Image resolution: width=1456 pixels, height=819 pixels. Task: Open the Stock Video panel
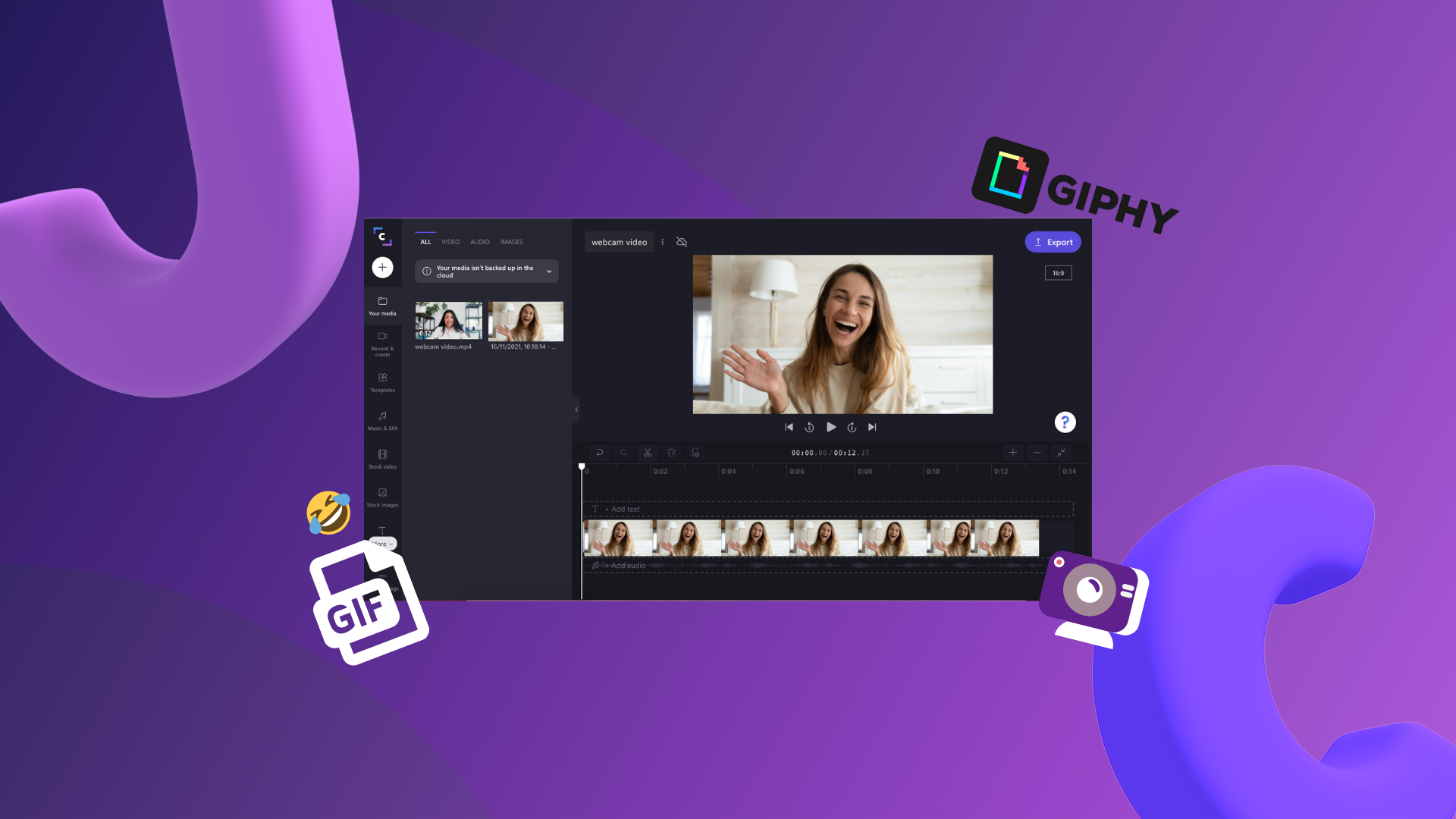[382, 459]
